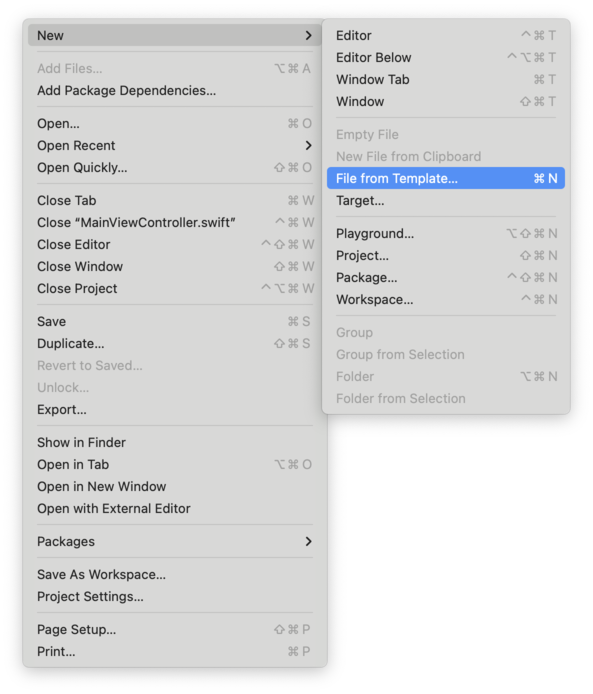This screenshot has width=593, height=694.
Task: Expand the Packages submenu
Action: tap(175, 541)
